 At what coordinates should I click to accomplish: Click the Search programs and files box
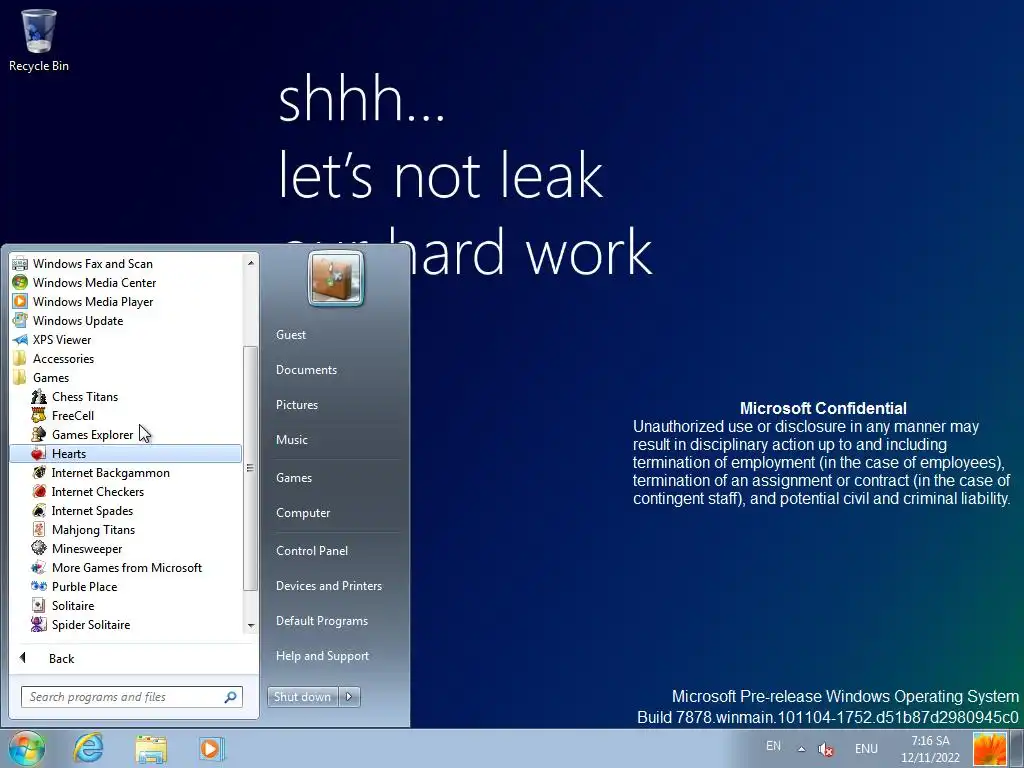click(131, 697)
